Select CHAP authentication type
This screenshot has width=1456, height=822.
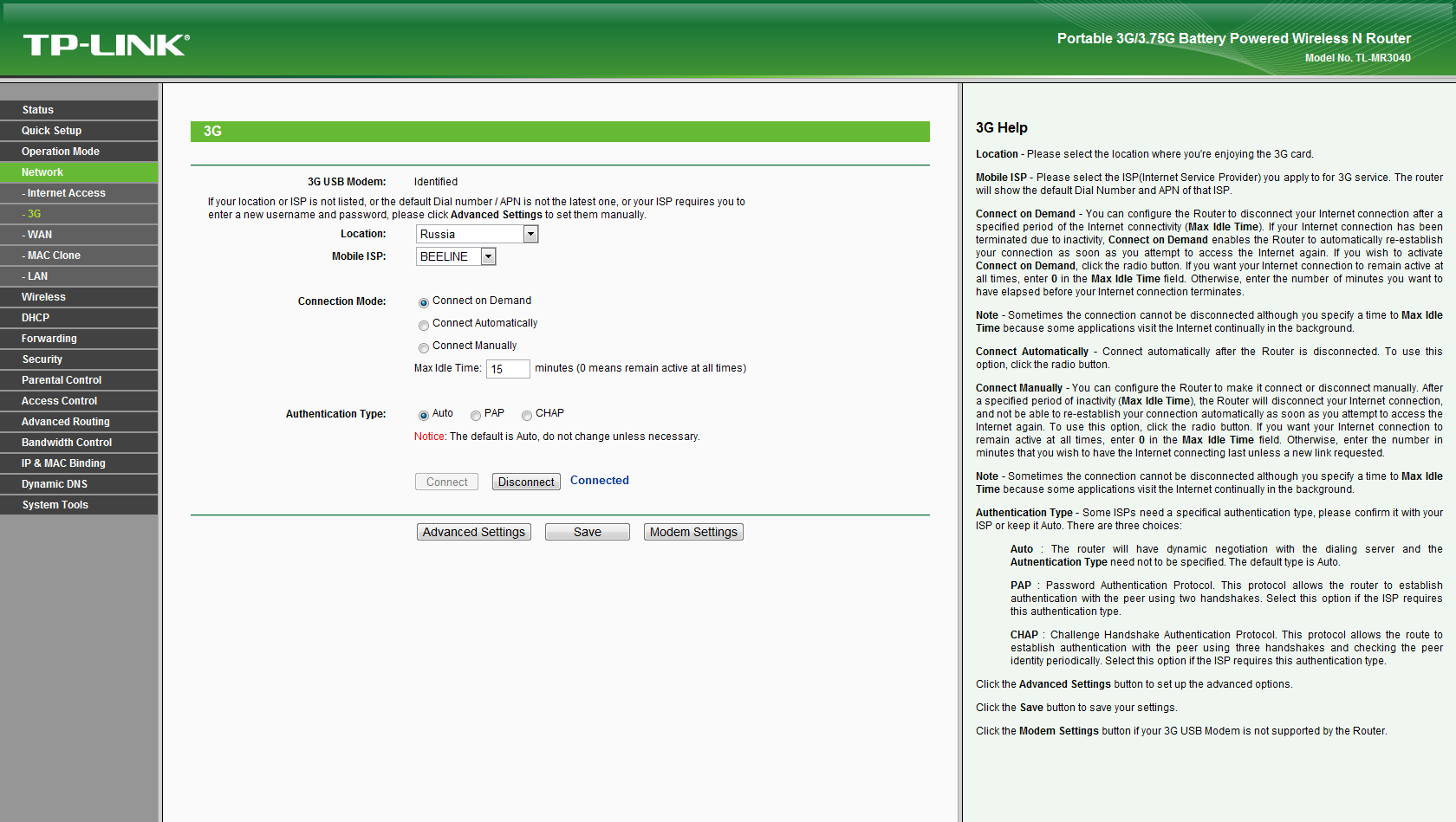(527, 415)
